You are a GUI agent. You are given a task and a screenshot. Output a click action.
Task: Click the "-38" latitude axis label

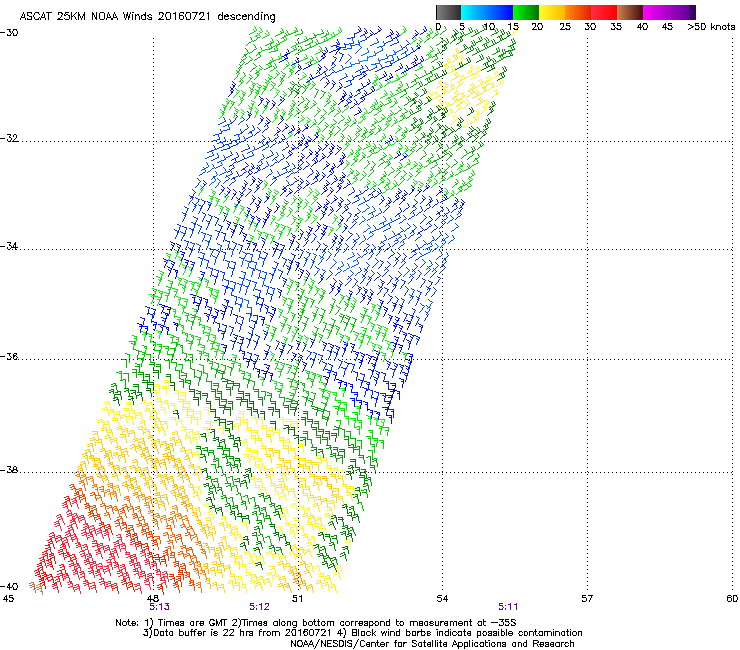point(9,470)
